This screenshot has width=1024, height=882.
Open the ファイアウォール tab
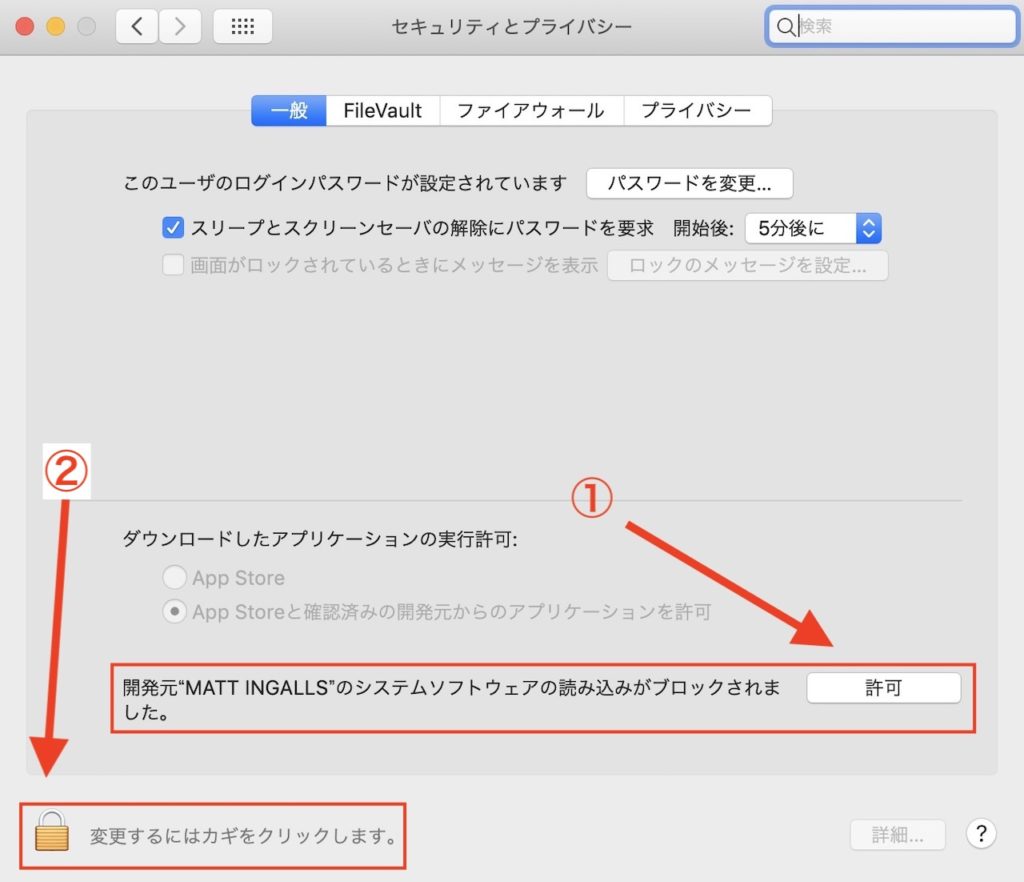tap(530, 110)
